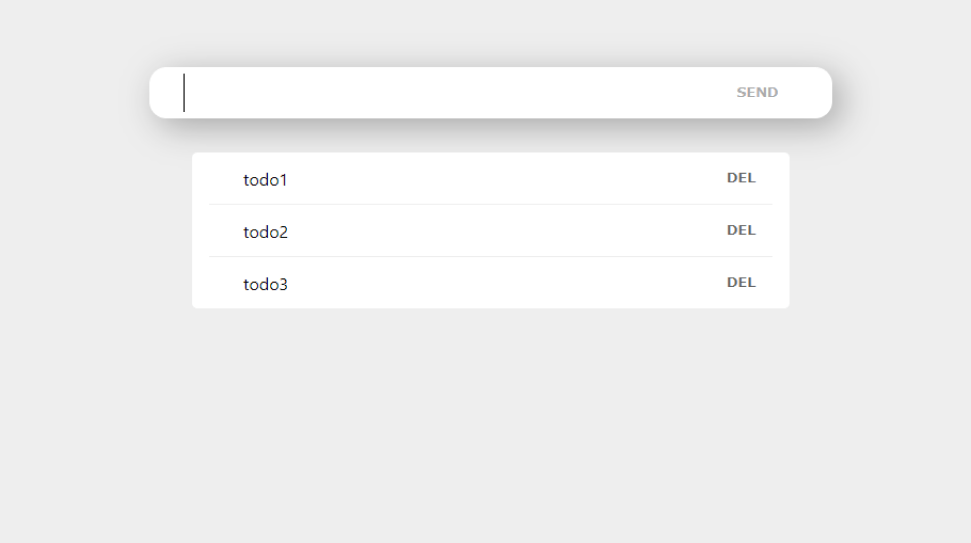Select the todo1 list entry text
Image resolution: width=971 pixels, height=543 pixels.
(265, 180)
